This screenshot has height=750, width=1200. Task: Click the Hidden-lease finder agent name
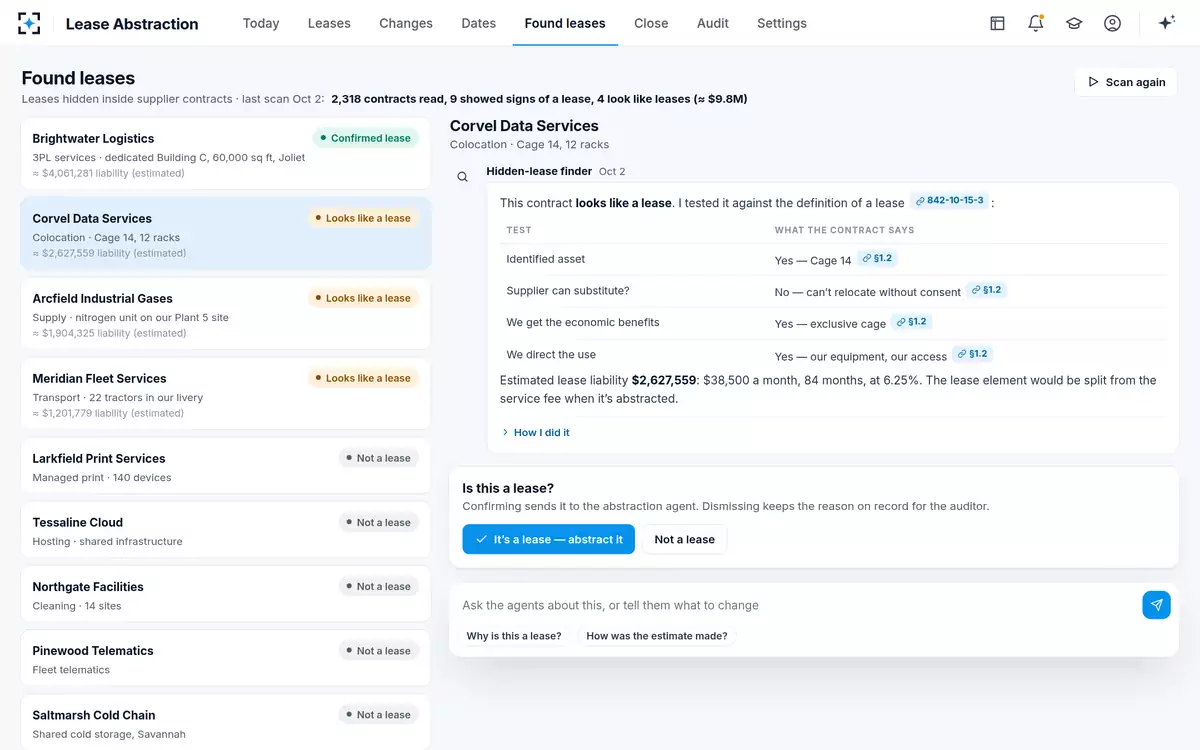[539, 172]
